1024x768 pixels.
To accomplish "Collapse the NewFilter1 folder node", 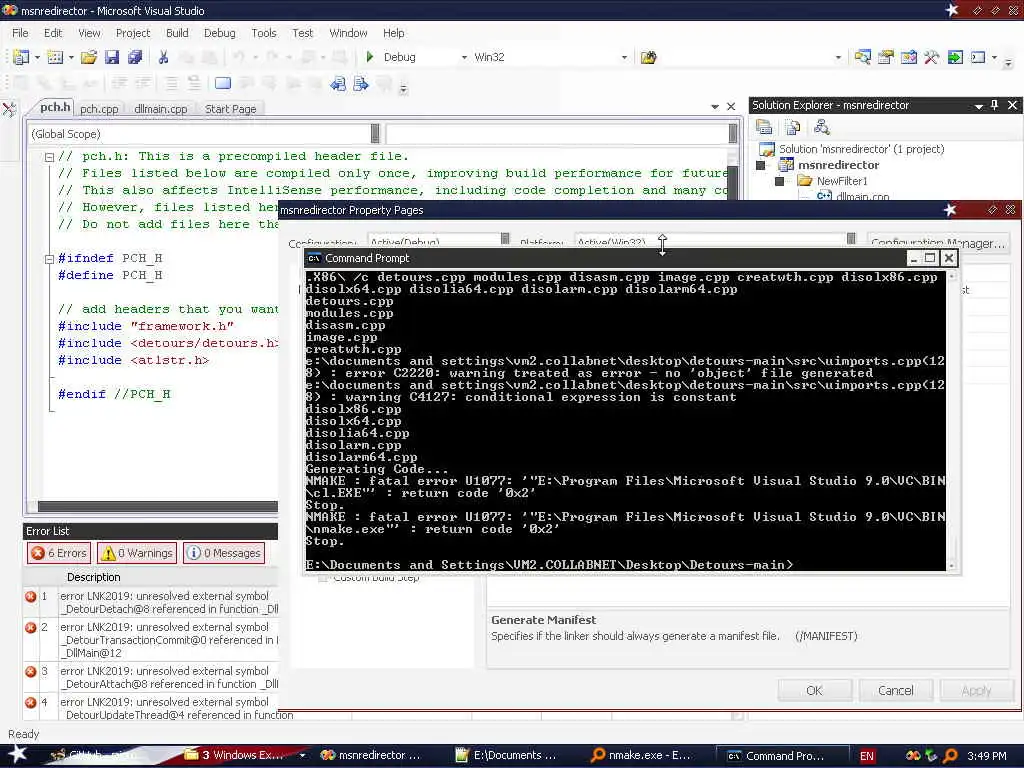I will (779, 182).
